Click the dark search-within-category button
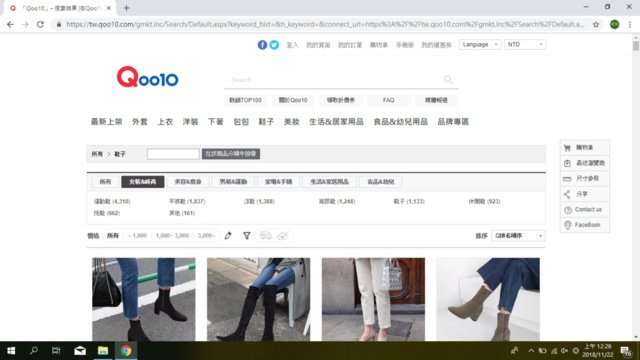The width and height of the screenshot is (640, 360). pyautogui.click(x=231, y=154)
